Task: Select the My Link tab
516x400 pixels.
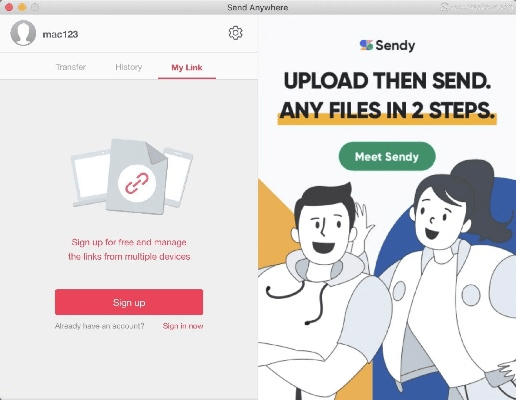Action: pos(187,67)
